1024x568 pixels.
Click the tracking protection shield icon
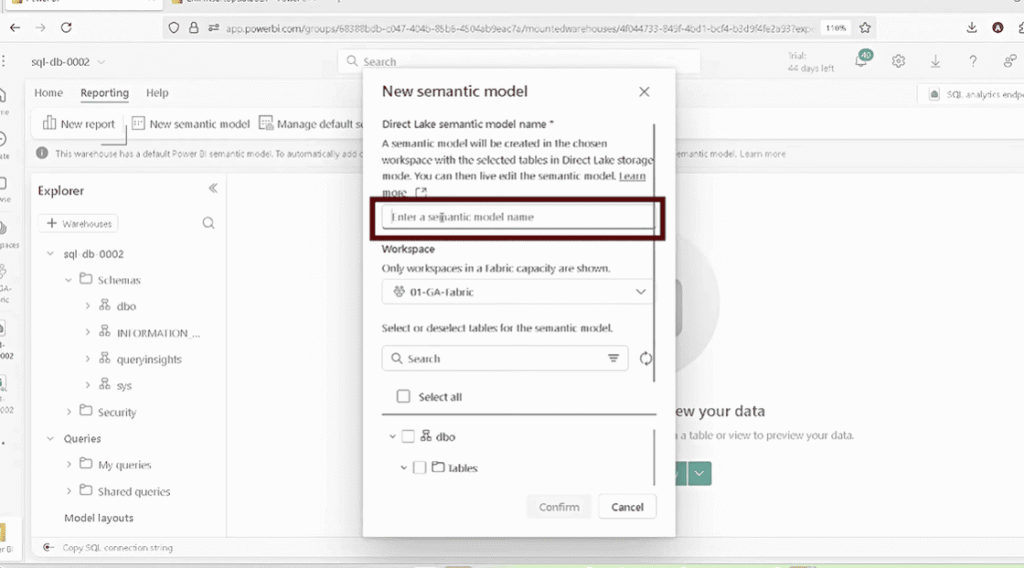click(174, 28)
